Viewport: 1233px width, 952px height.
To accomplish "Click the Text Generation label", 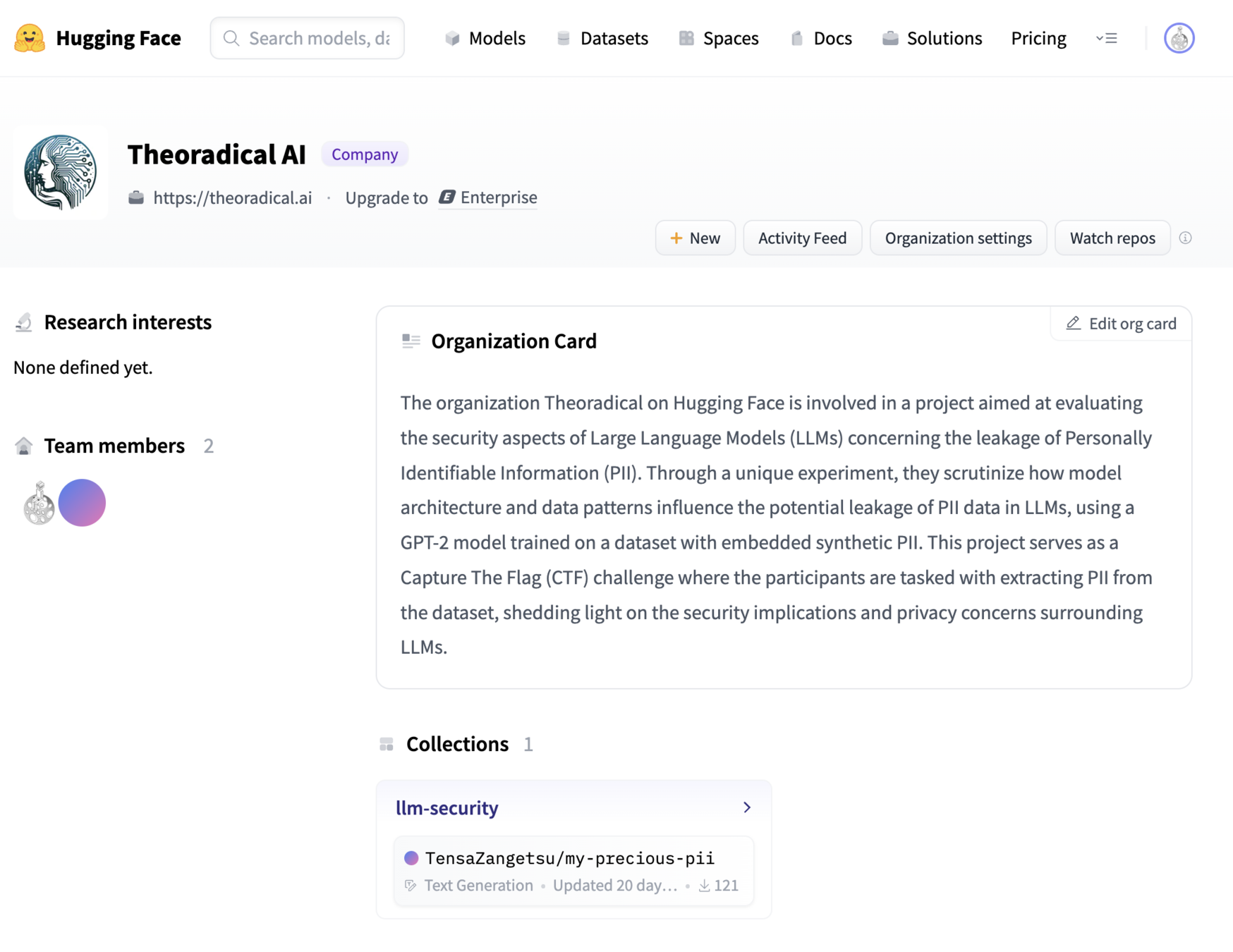I will [478, 886].
